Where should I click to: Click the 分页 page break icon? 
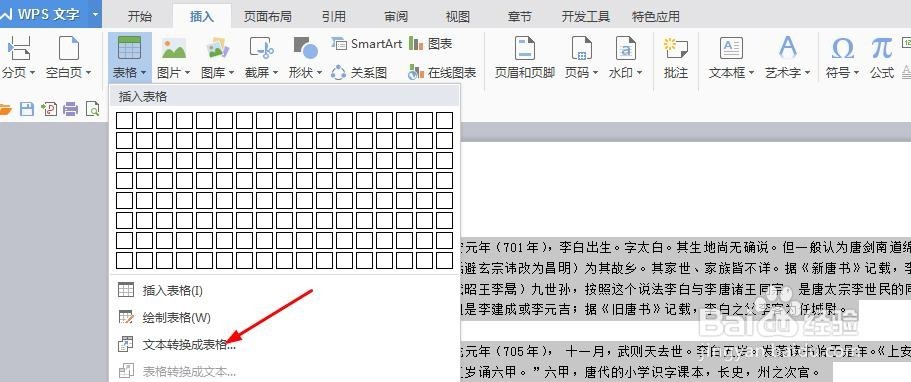(x=19, y=48)
